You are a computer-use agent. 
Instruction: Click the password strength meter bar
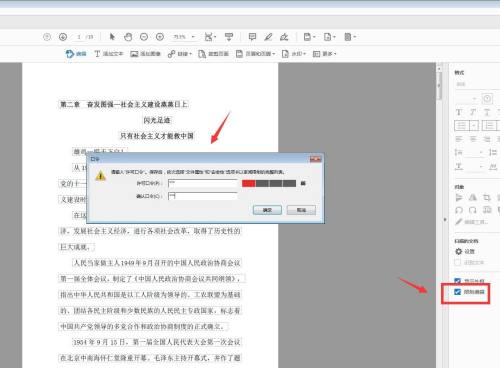[x=269, y=183]
